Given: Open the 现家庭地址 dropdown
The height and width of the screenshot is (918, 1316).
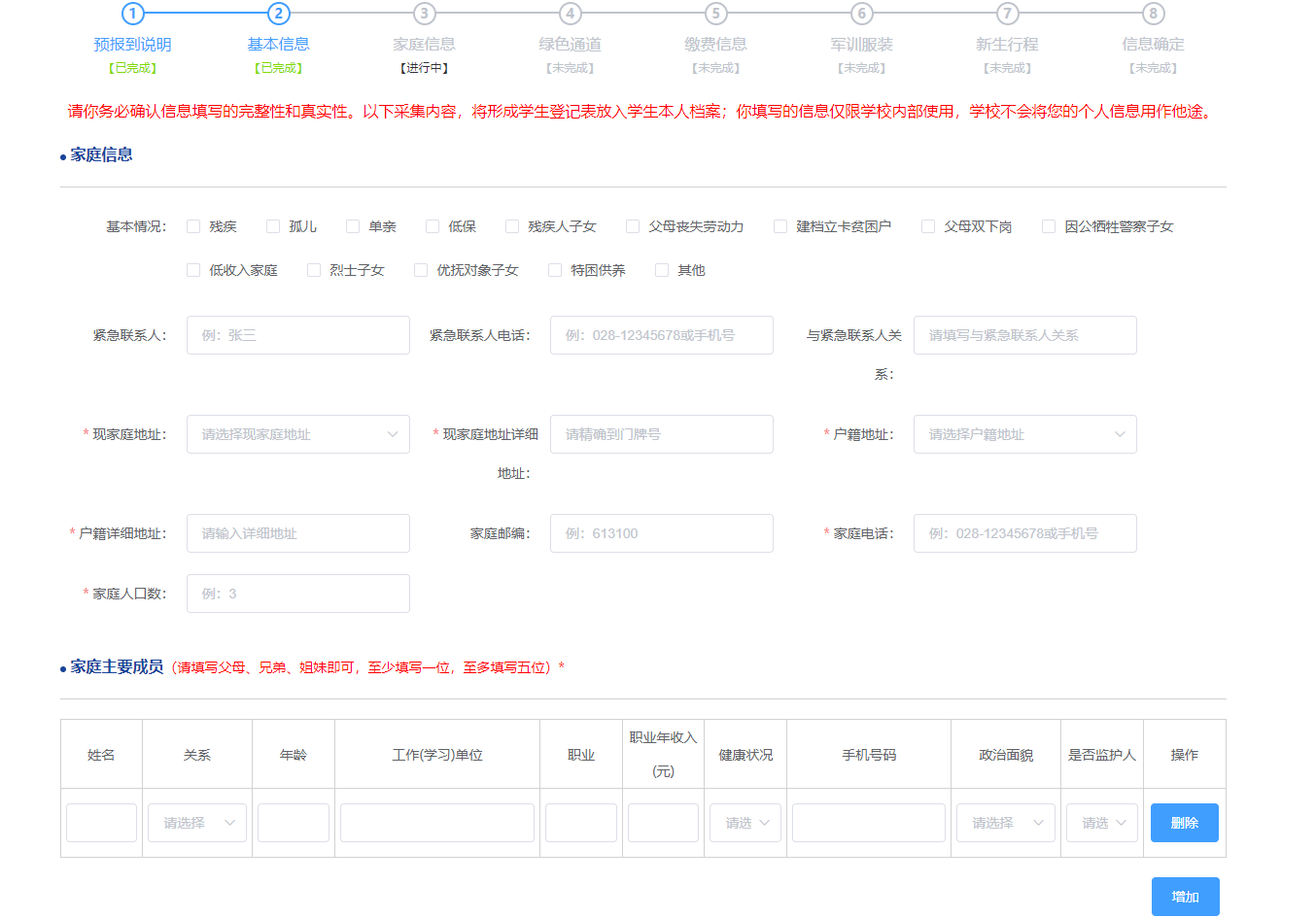Looking at the screenshot, I should [x=297, y=434].
